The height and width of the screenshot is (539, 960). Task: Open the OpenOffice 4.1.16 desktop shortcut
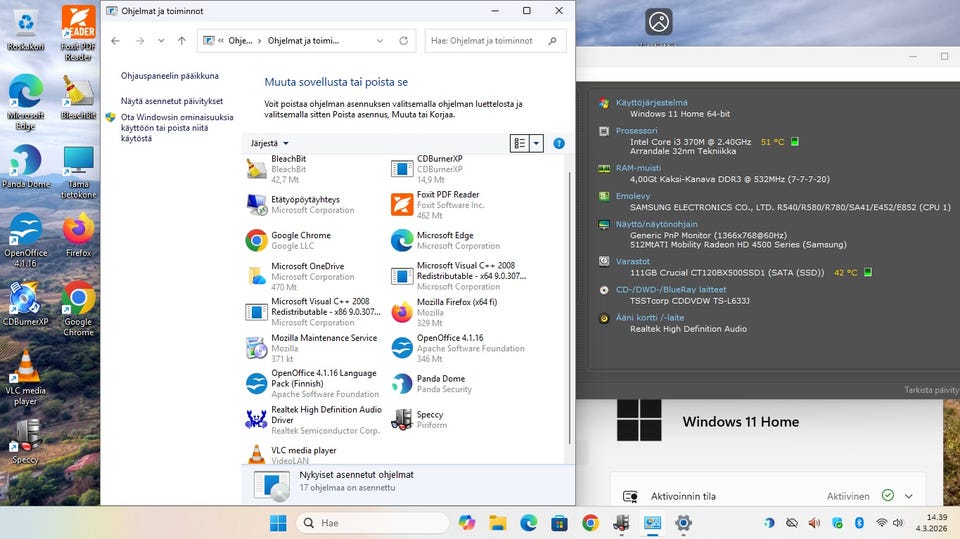click(x=26, y=240)
